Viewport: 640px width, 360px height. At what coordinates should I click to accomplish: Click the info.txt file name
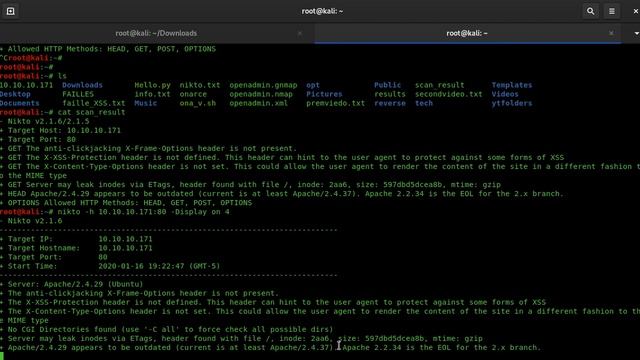point(152,94)
